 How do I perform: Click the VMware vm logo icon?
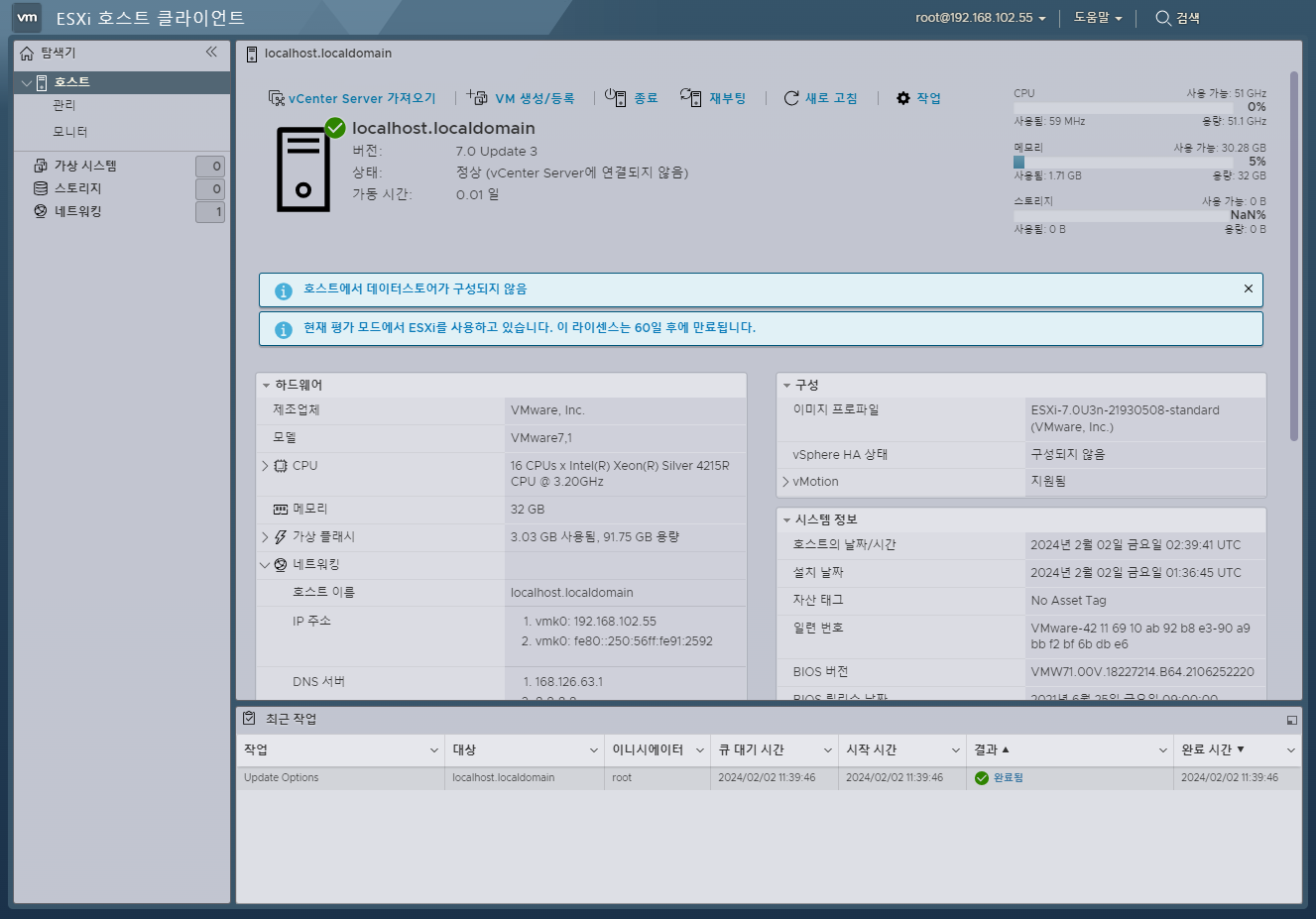coord(27,17)
